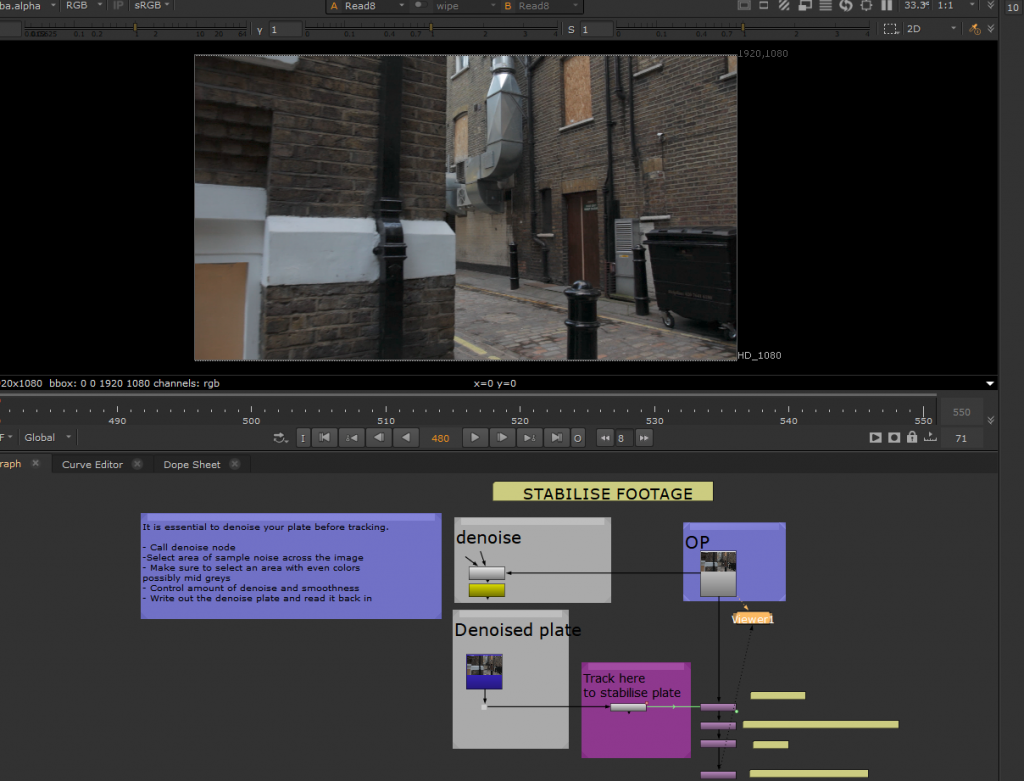This screenshot has width=1024, height=781.
Task: Jump to the first frame
Action: tap(324, 438)
